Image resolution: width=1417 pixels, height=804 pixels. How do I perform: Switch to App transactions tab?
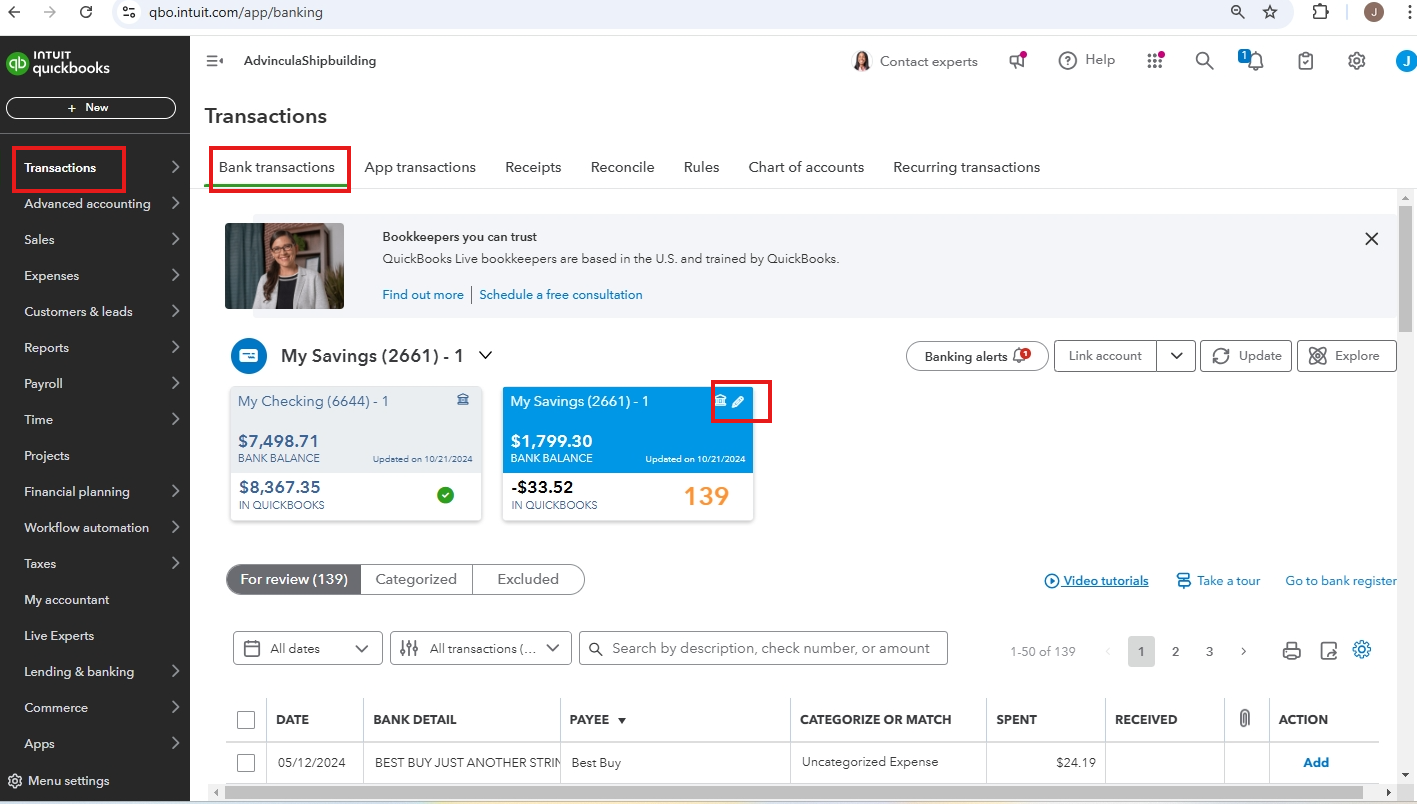pyautogui.click(x=420, y=167)
